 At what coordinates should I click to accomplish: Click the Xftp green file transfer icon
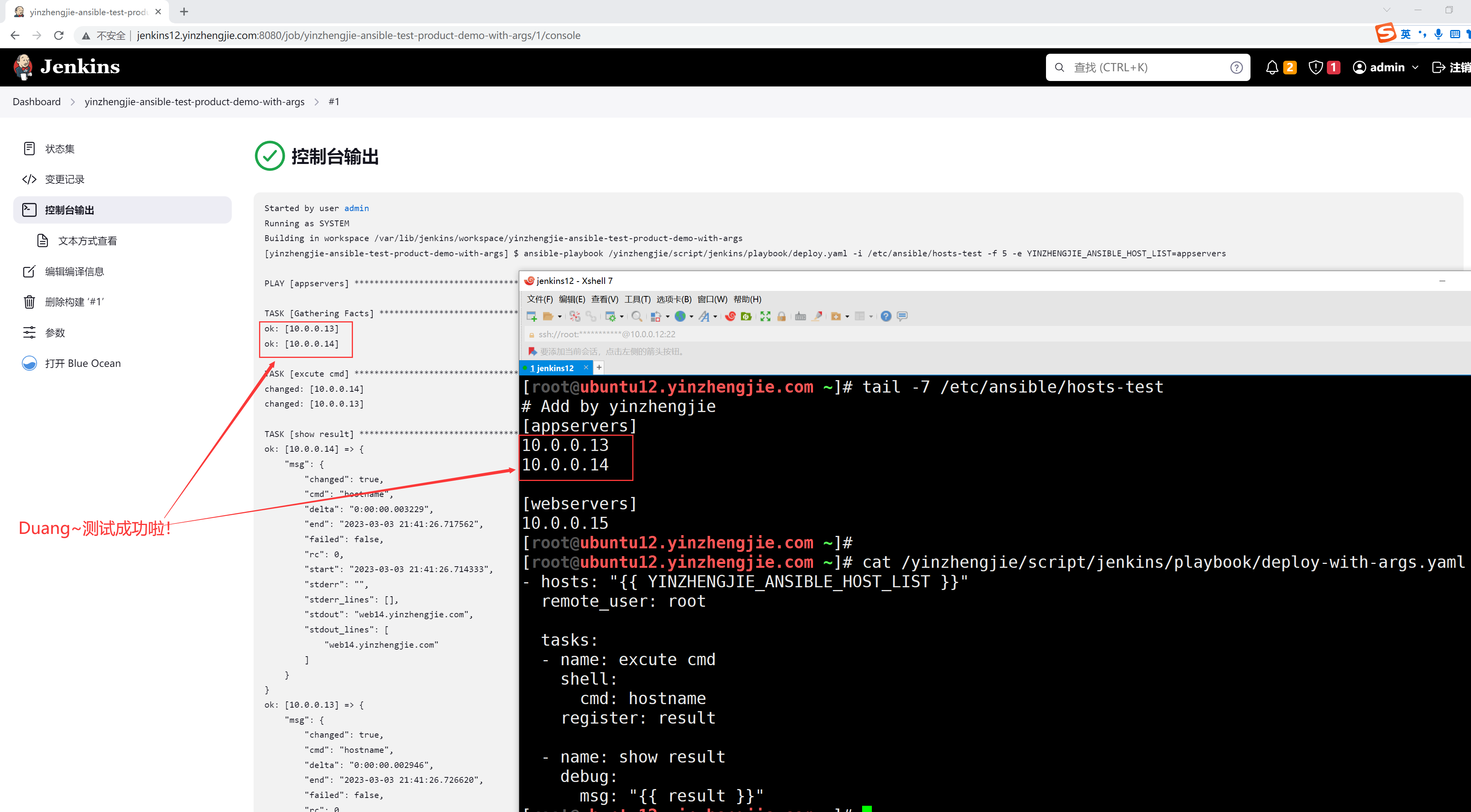point(746,316)
